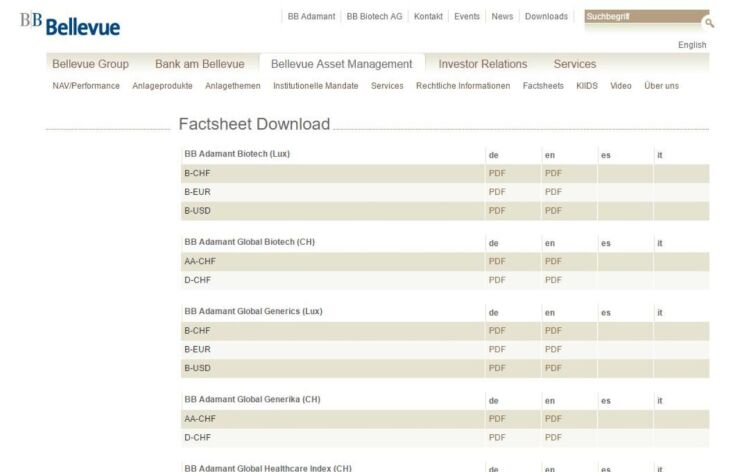Switch language to English

click(x=692, y=45)
